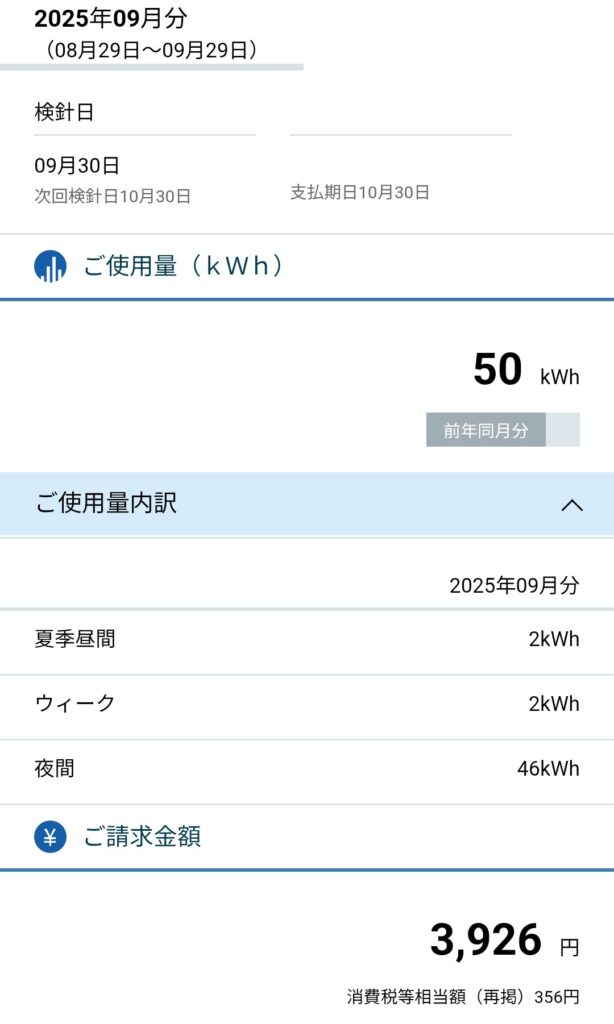
Task: Select the 夏季昼間 usage row
Action: (306, 639)
